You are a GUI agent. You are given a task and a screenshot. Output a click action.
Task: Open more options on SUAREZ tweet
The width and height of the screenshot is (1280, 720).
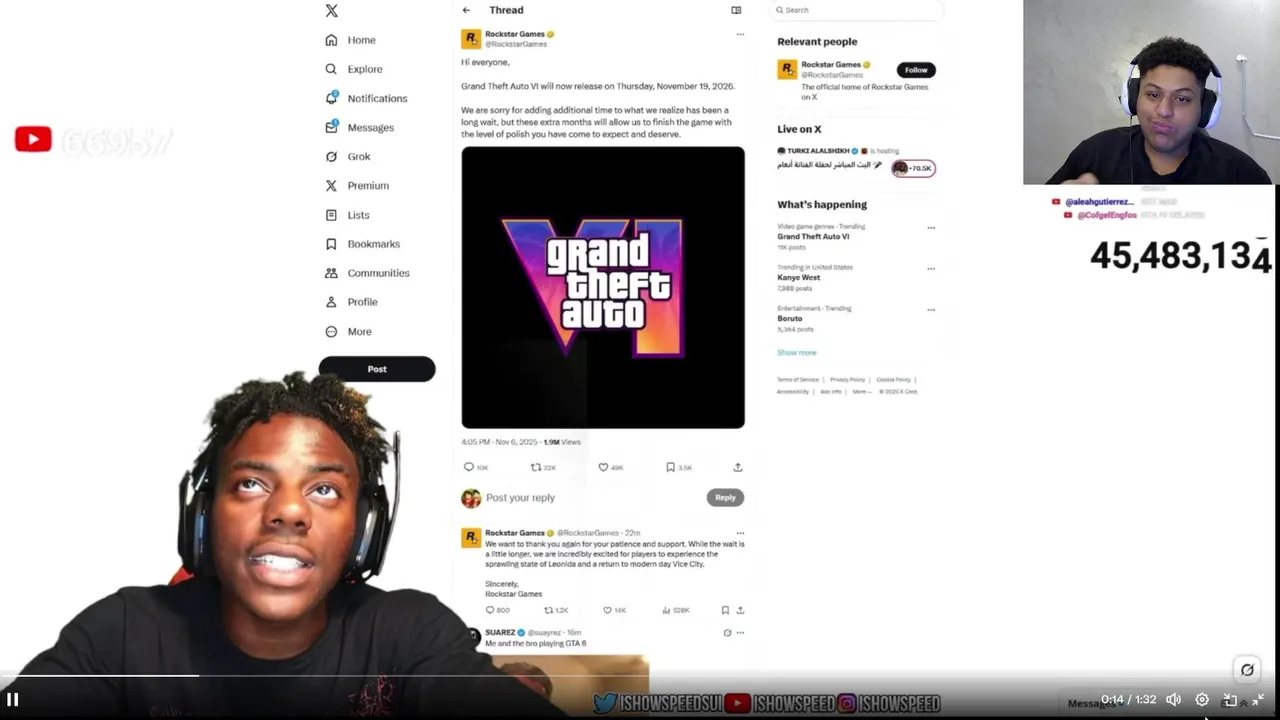point(740,633)
